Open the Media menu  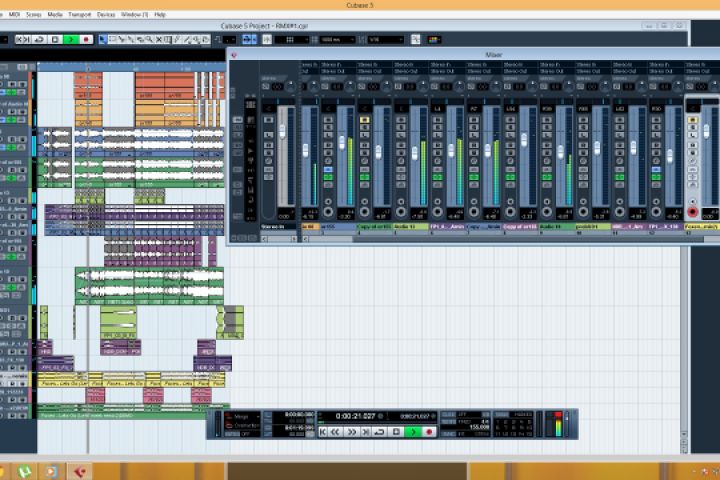pos(55,15)
